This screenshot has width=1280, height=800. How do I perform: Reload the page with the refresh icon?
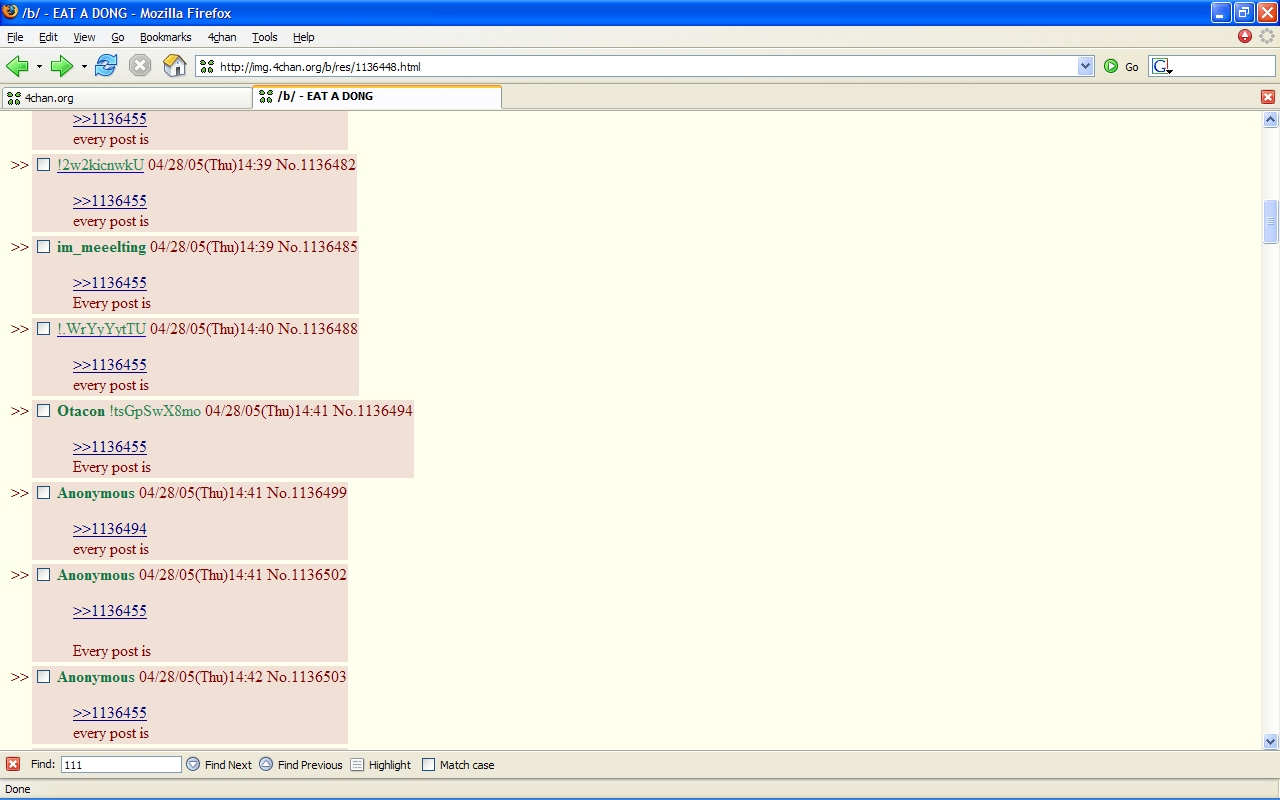click(106, 66)
